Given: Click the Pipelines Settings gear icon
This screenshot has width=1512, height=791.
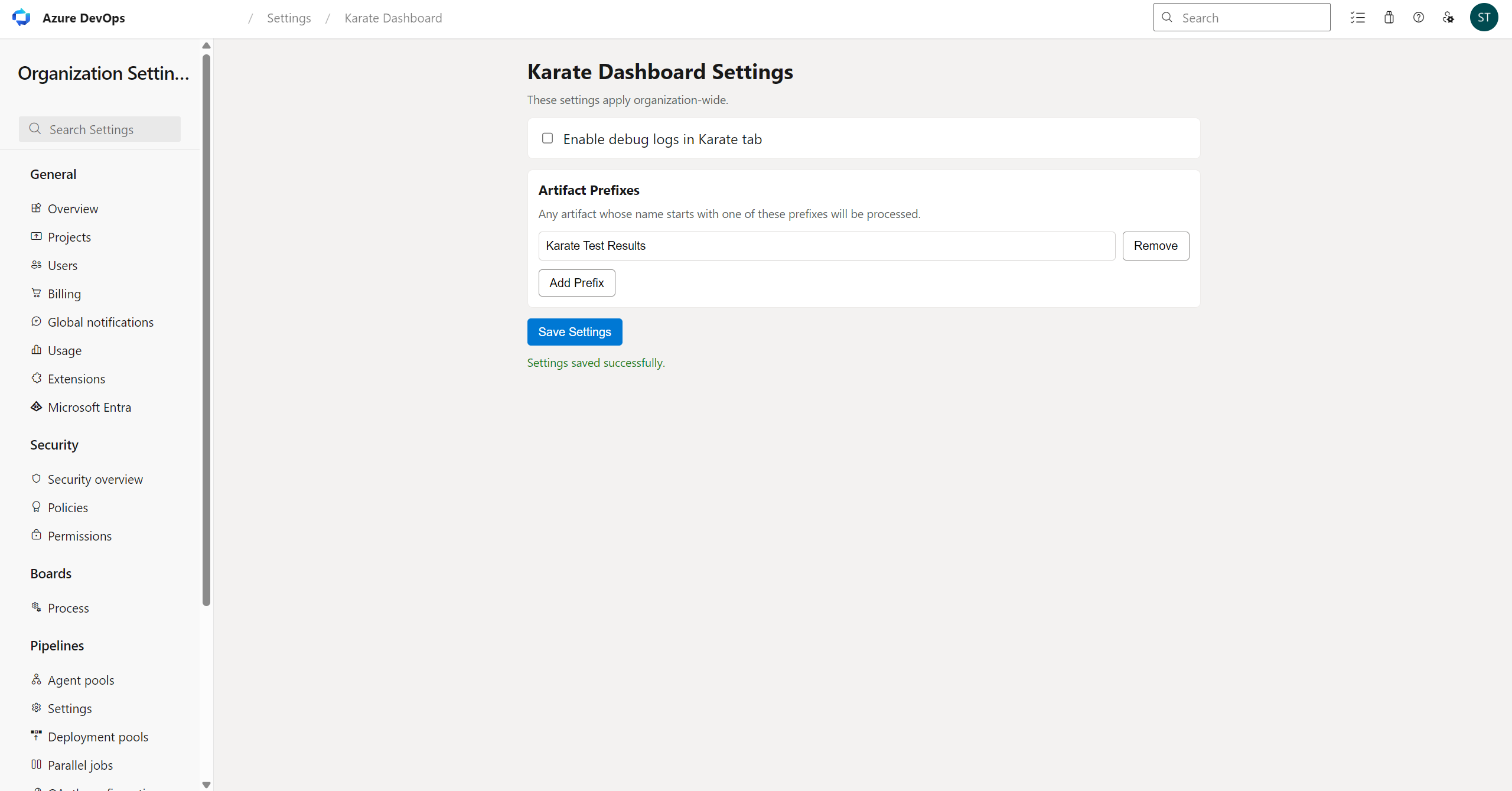Looking at the screenshot, I should click(x=36, y=708).
